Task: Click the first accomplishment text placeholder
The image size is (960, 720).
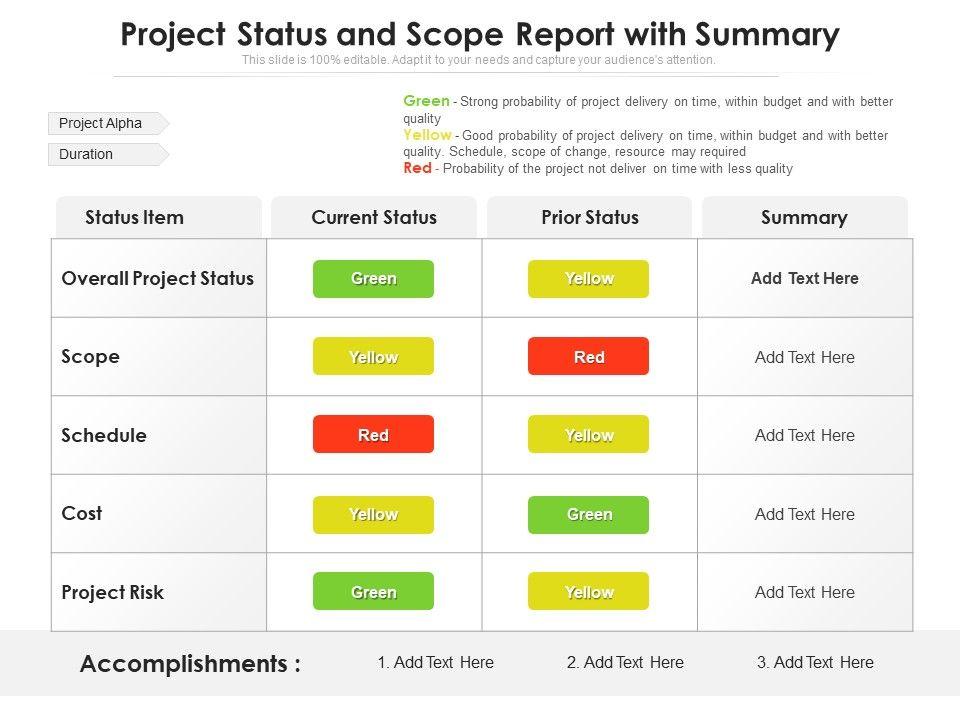Action: tap(436, 662)
